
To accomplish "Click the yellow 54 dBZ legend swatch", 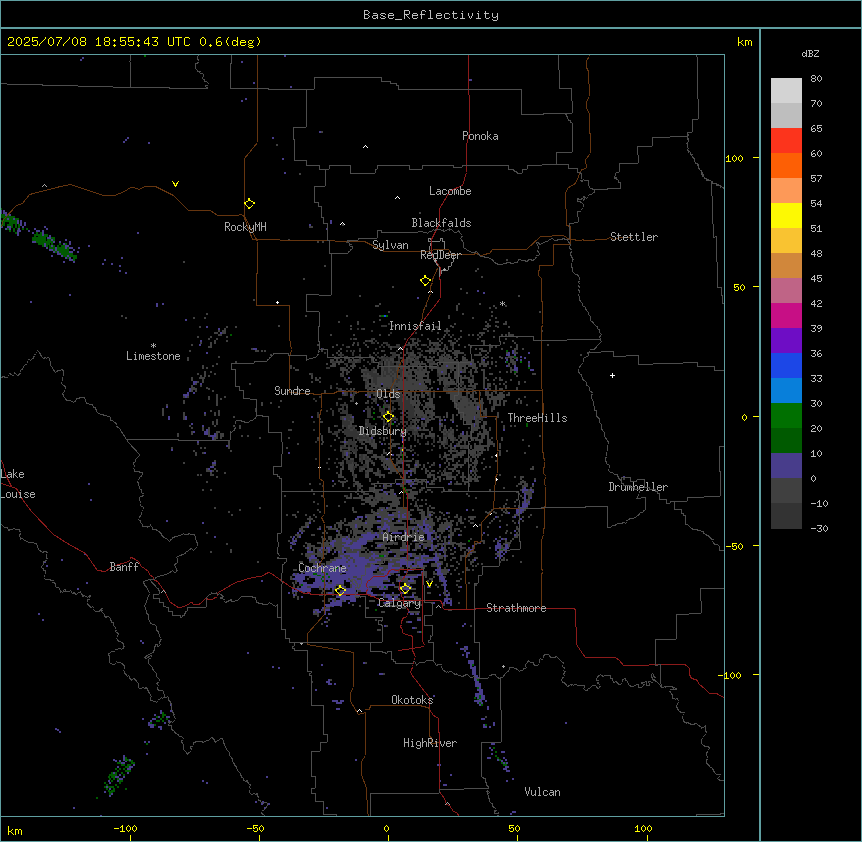I will point(786,215).
